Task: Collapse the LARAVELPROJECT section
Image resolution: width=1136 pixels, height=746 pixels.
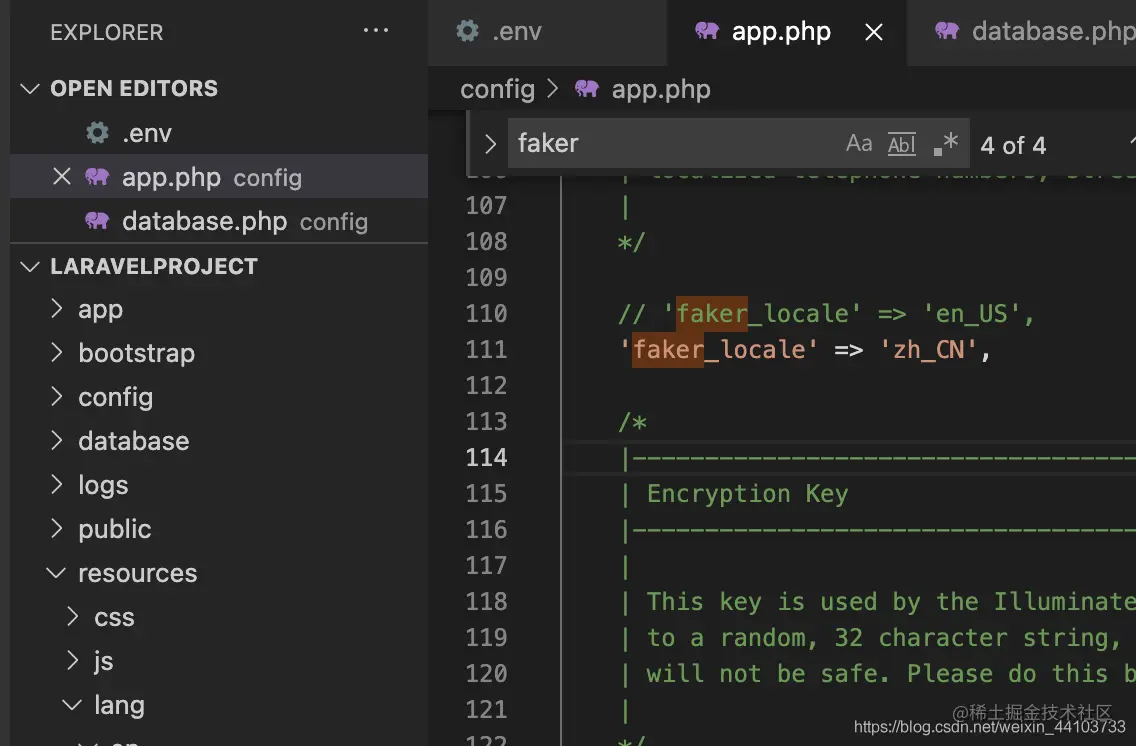Action: 30,267
